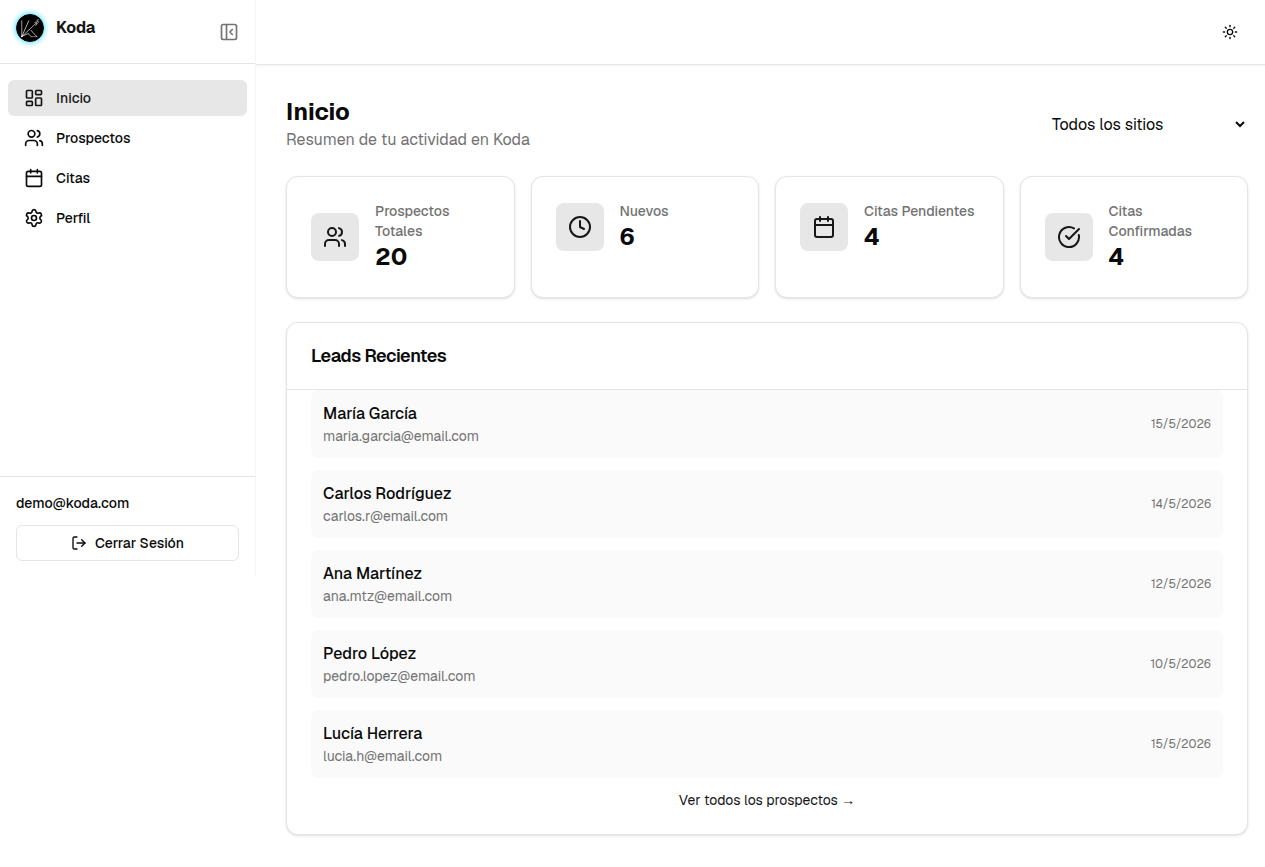Click the Cerrar Sesión button
The image size is (1265, 867).
[127, 543]
